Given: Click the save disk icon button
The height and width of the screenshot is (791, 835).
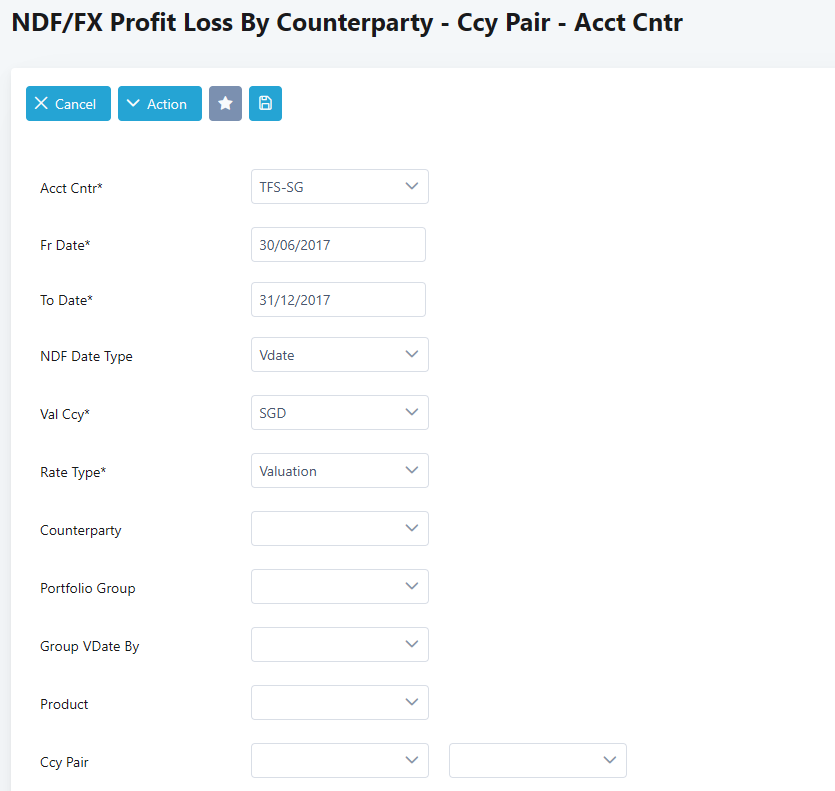Looking at the screenshot, I should tap(265, 104).
